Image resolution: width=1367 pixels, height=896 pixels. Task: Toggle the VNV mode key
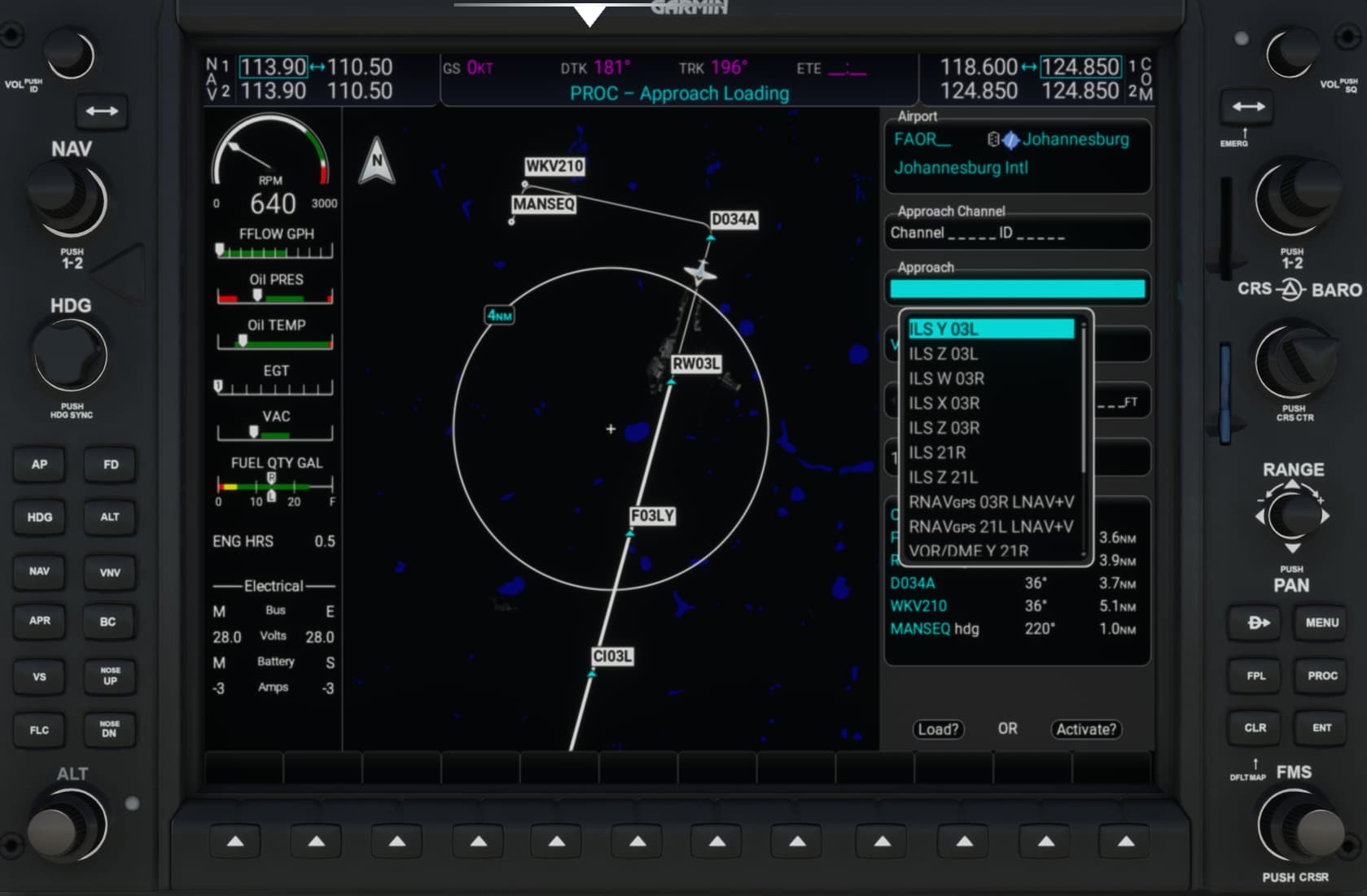111,572
